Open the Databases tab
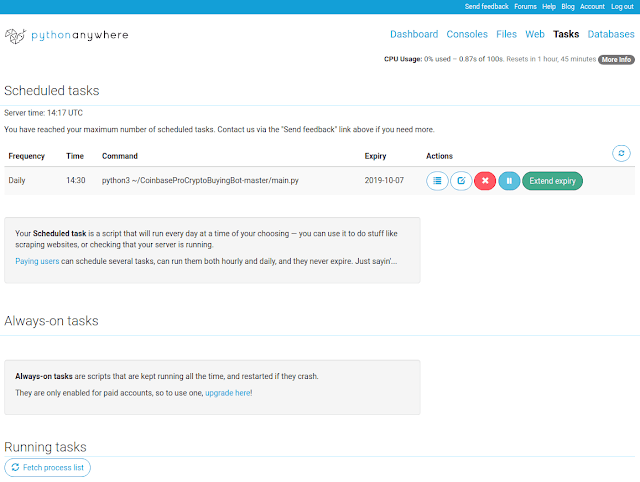This screenshot has width=640, height=482. click(x=611, y=34)
